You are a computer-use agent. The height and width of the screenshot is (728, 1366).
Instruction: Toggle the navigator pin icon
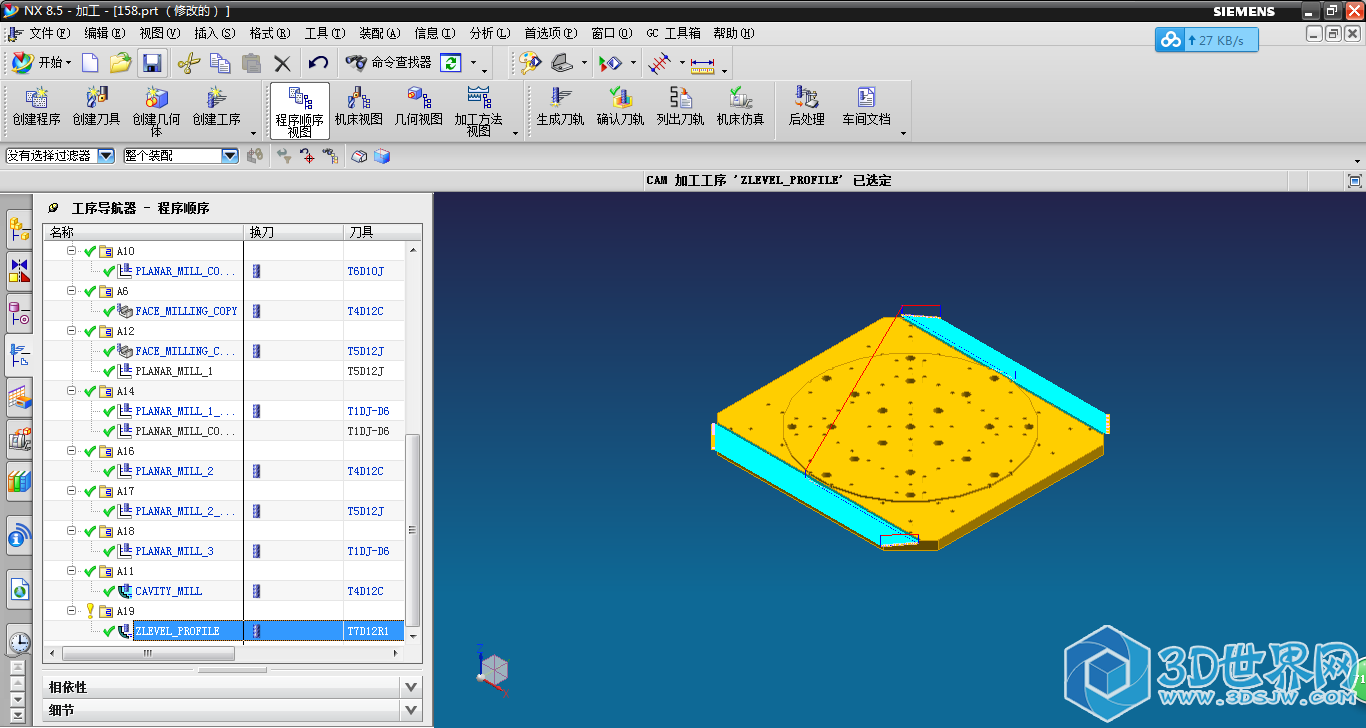54,208
